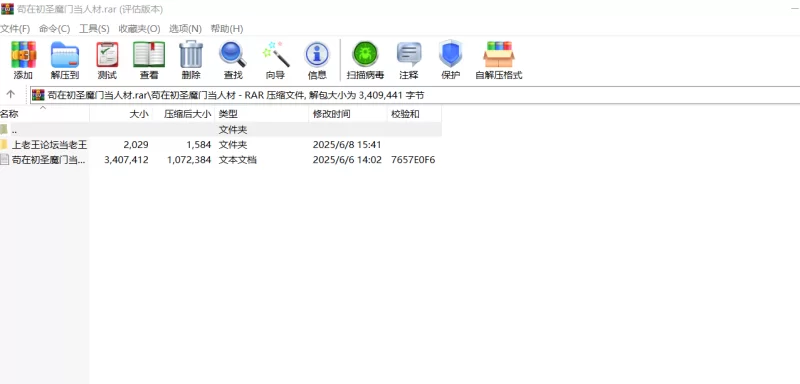Open the 帮助(H) menu
Image resolution: width=800 pixels, height=384 pixels.
[227, 29]
